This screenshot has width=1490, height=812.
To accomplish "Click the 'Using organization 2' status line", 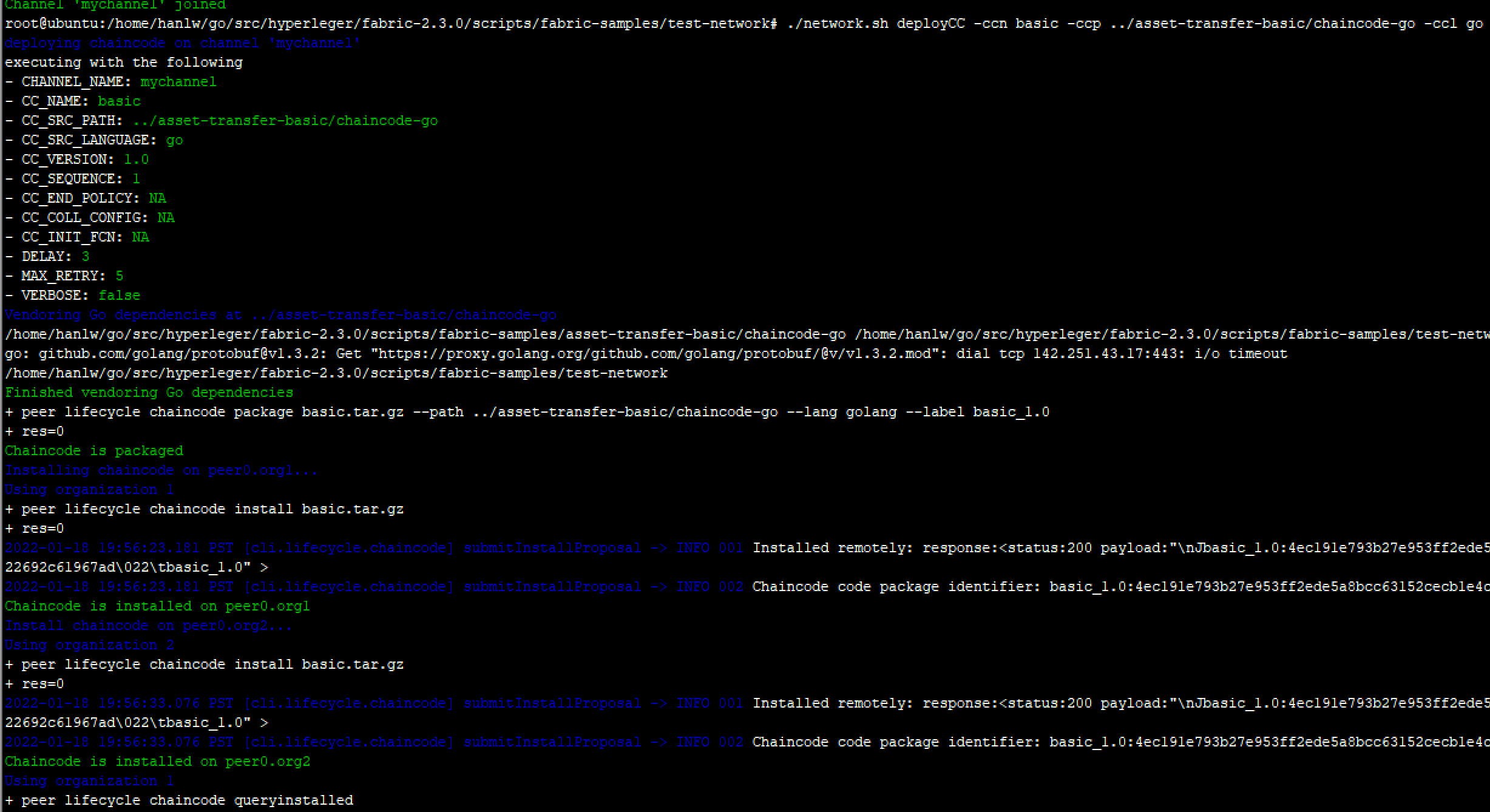I will click(89, 645).
